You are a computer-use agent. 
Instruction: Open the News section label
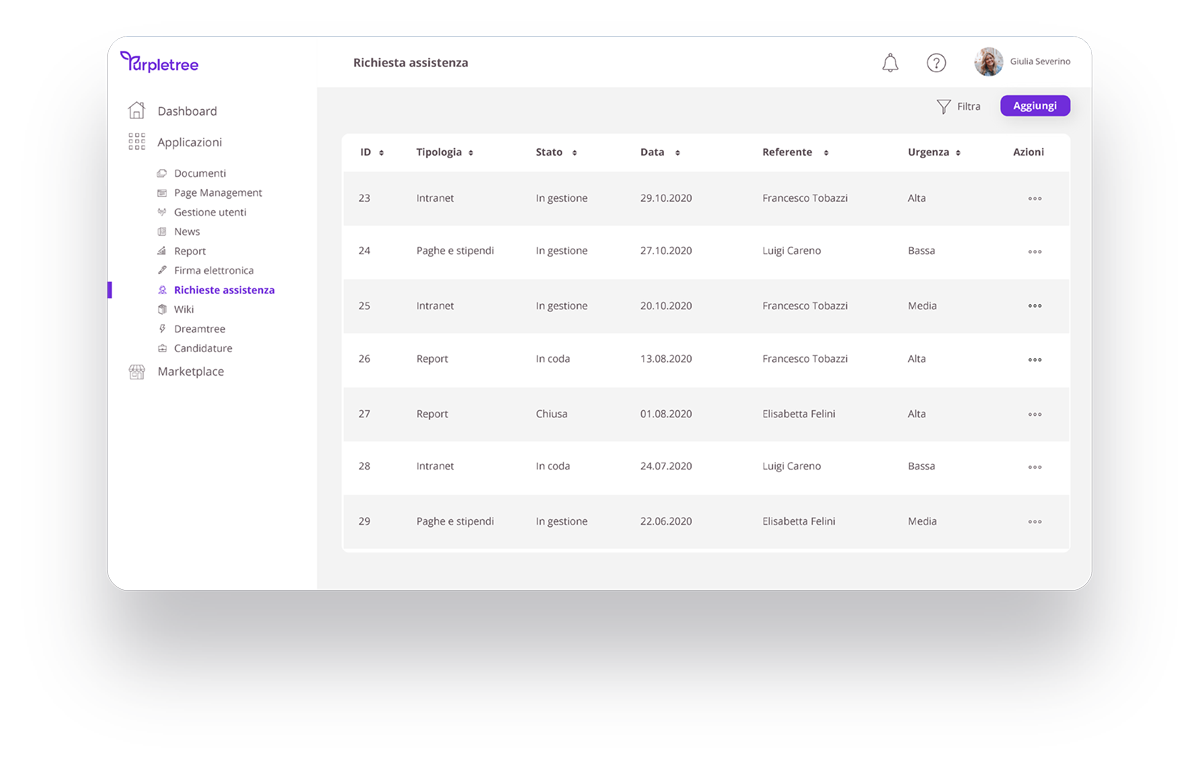pyautogui.click(x=187, y=232)
